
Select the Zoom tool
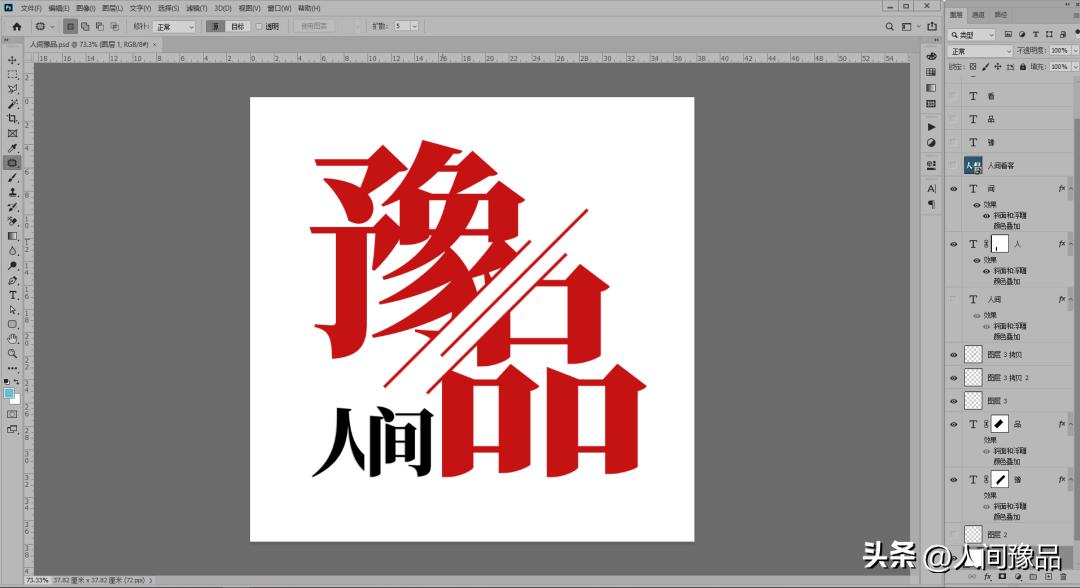point(13,352)
